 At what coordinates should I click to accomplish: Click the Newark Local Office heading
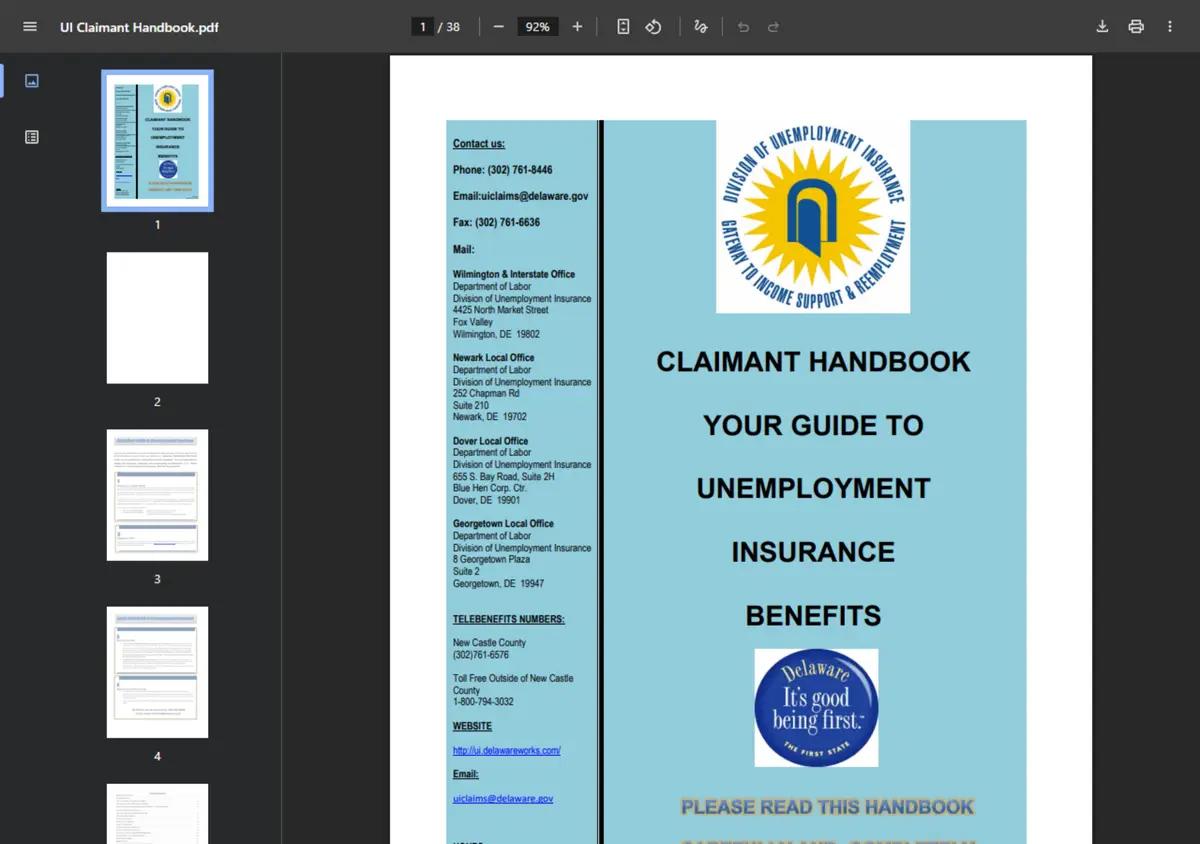493,358
